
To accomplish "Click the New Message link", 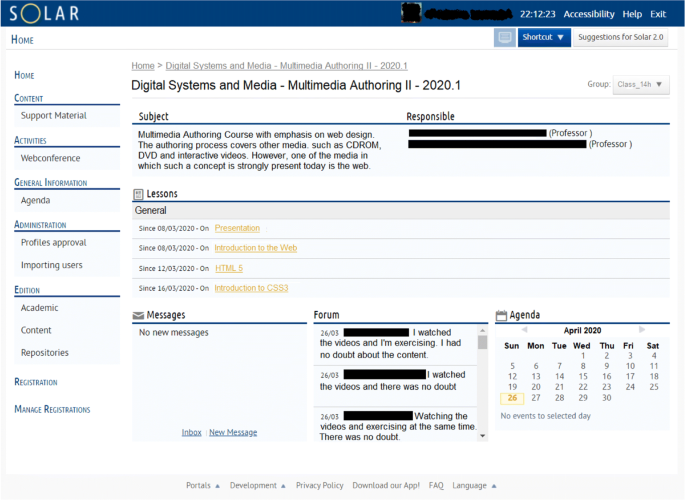I will click(233, 432).
